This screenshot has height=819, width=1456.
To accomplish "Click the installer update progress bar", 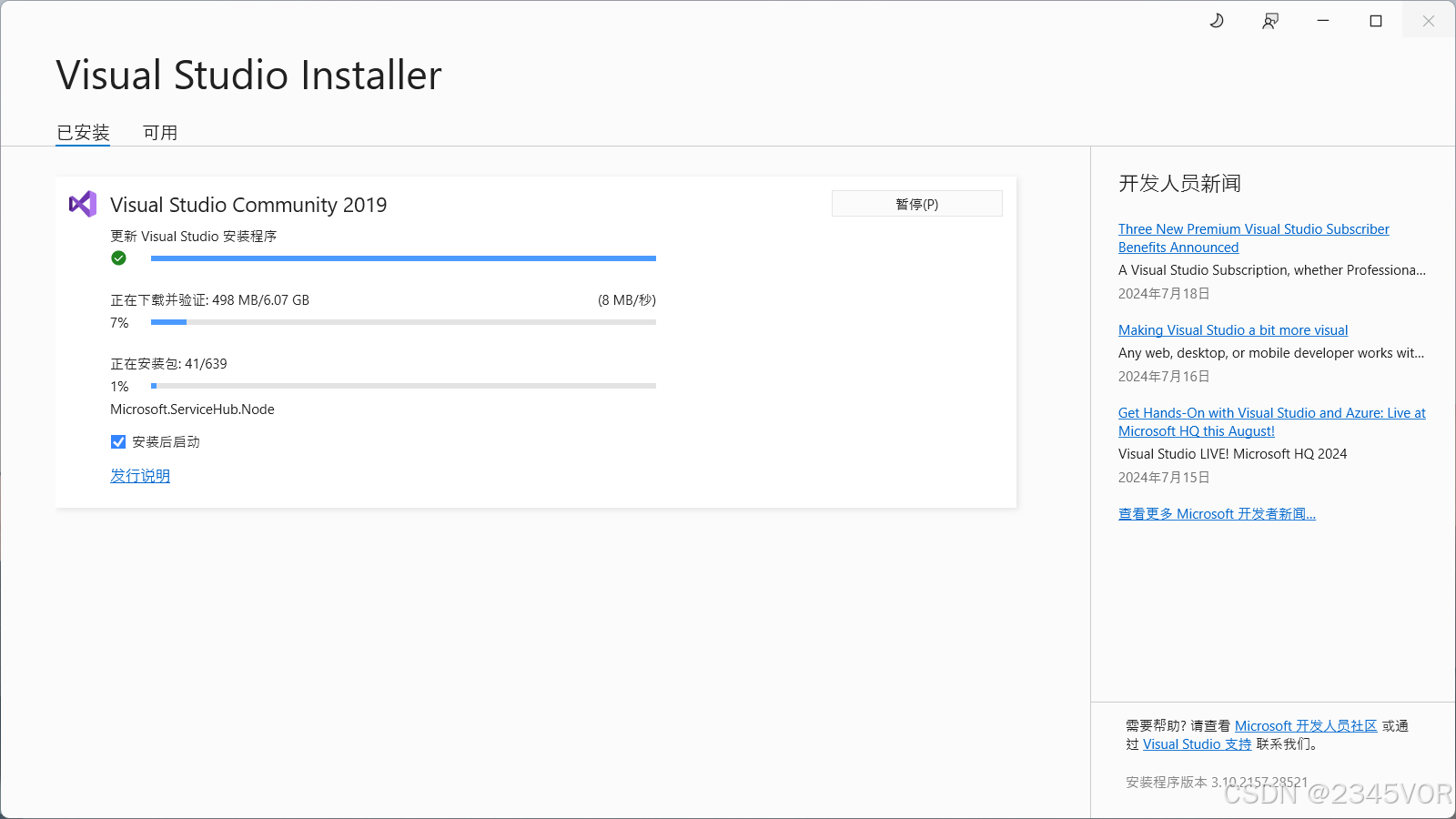I will [x=403, y=258].
